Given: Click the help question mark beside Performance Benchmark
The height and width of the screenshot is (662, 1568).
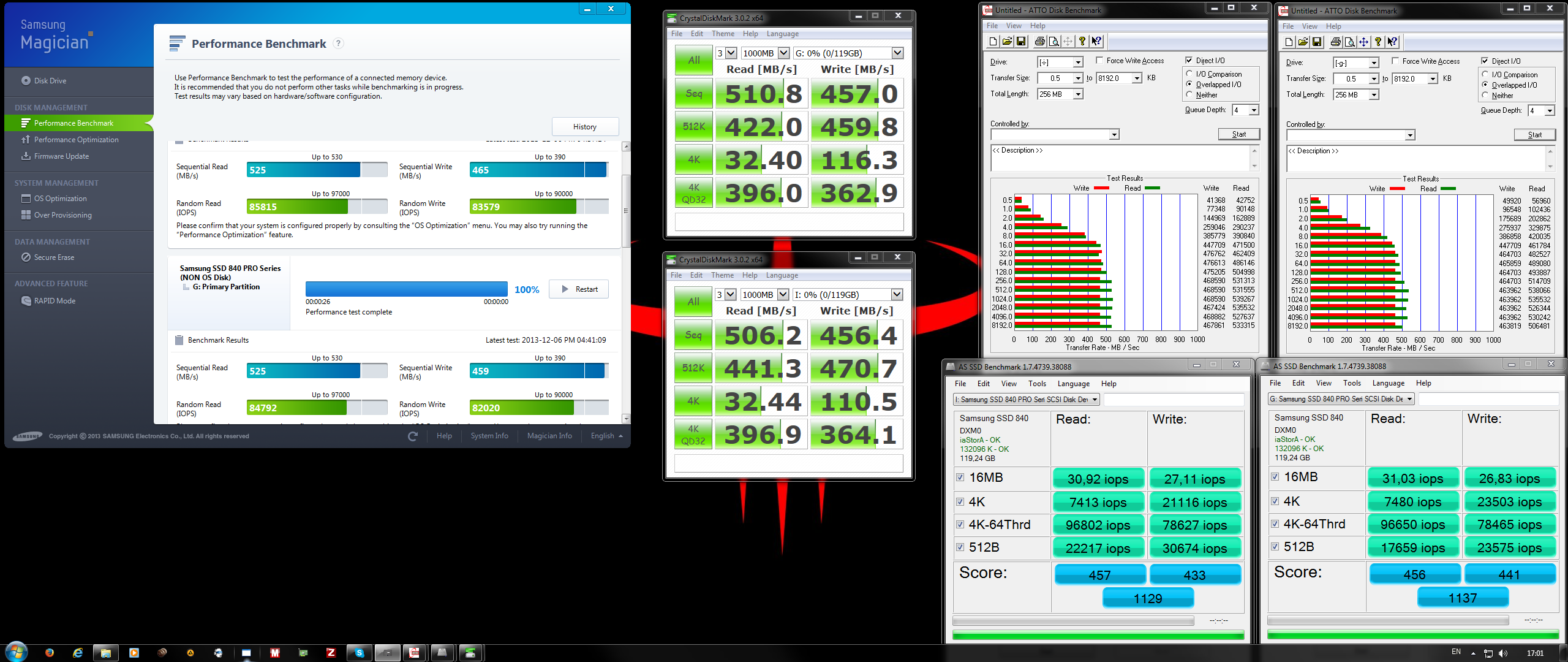Looking at the screenshot, I should (338, 44).
